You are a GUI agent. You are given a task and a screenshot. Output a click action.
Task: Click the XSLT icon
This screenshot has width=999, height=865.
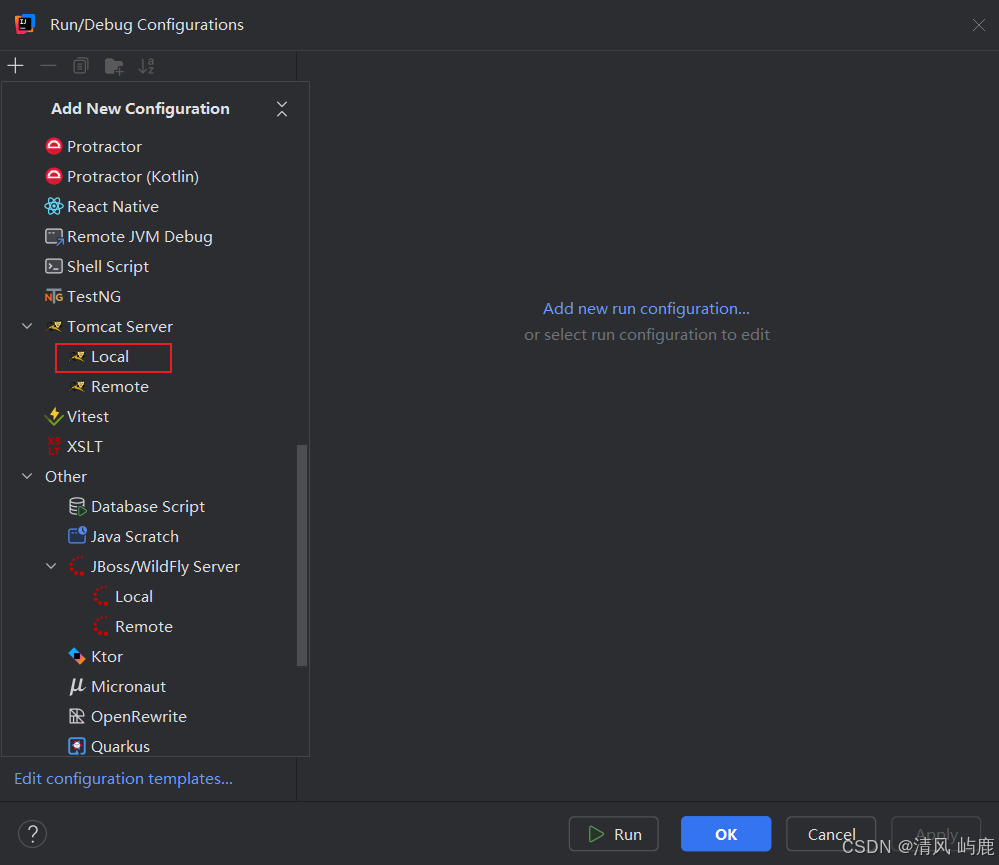[x=54, y=447]
